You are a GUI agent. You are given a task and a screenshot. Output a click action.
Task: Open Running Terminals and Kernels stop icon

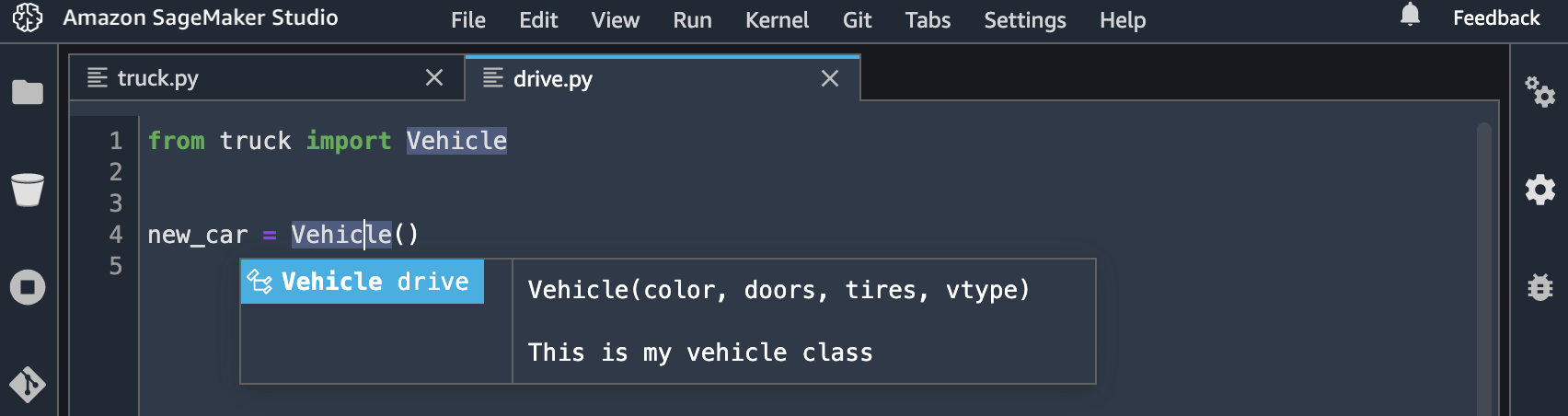click(x=28, y=287)
